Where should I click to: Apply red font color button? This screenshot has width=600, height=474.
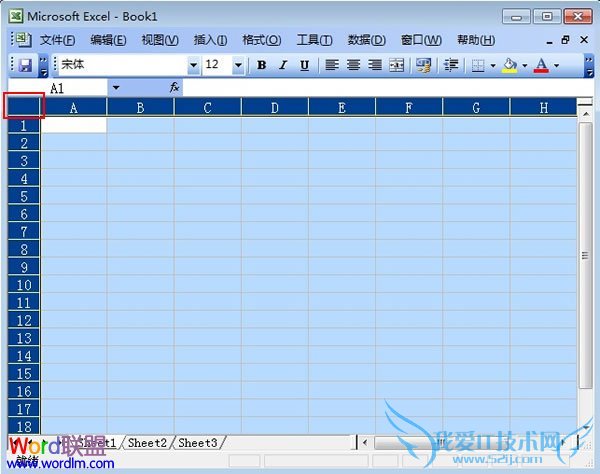coord(541,65)
